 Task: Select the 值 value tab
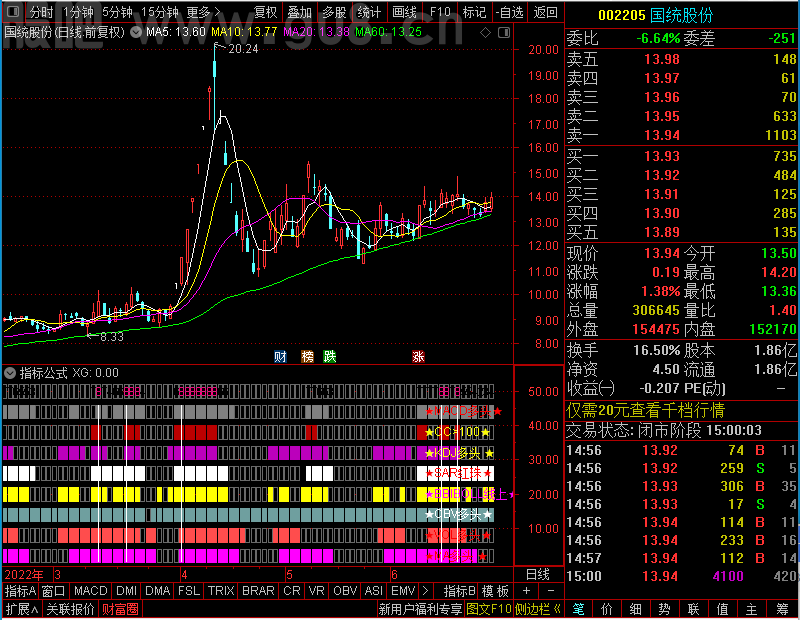click(722, 609)
